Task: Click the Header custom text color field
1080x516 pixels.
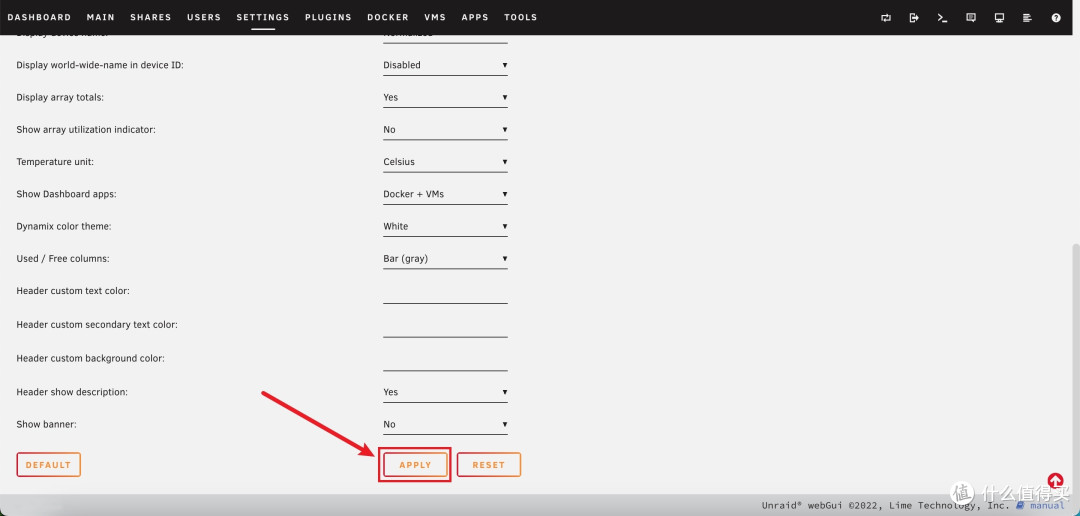Action: 445,293
